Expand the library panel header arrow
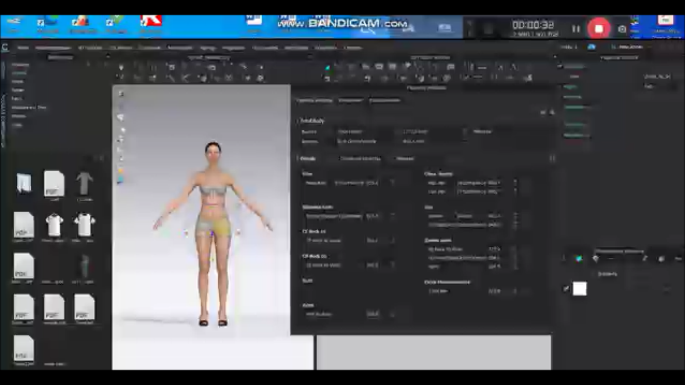 pyautogui.click(x=107, y=57)
